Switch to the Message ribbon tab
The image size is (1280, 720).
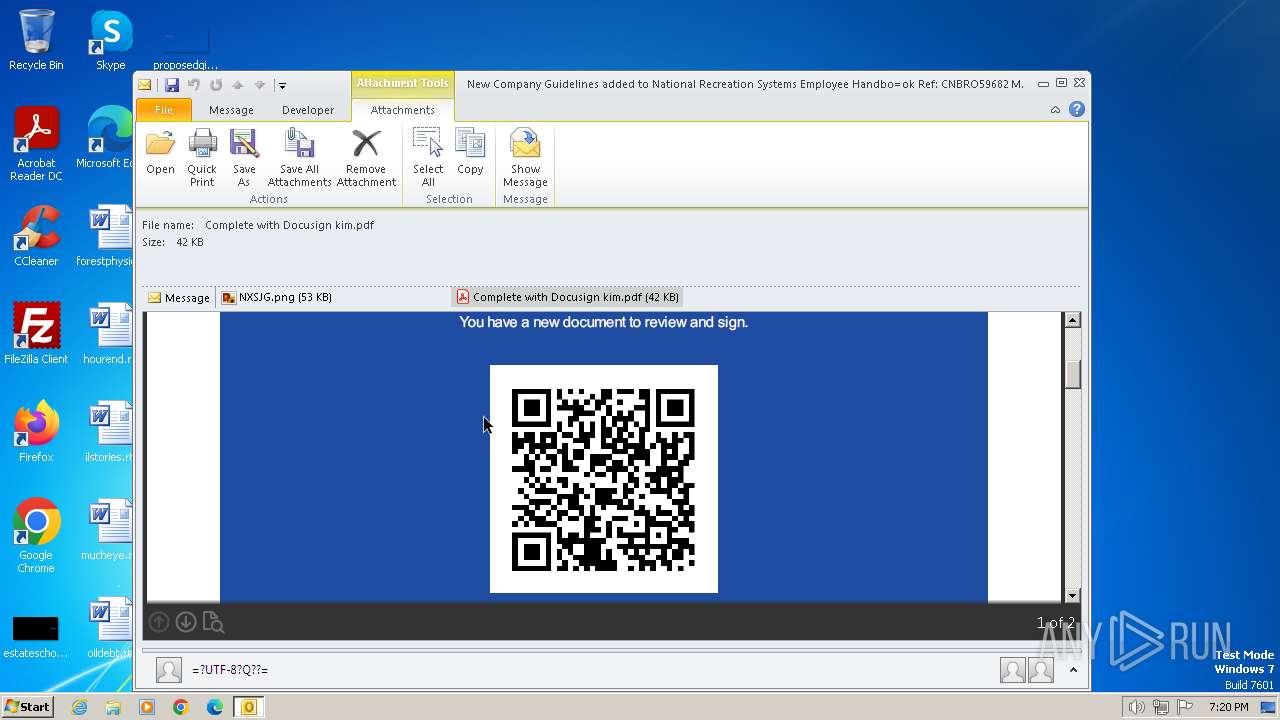[231, 110]
